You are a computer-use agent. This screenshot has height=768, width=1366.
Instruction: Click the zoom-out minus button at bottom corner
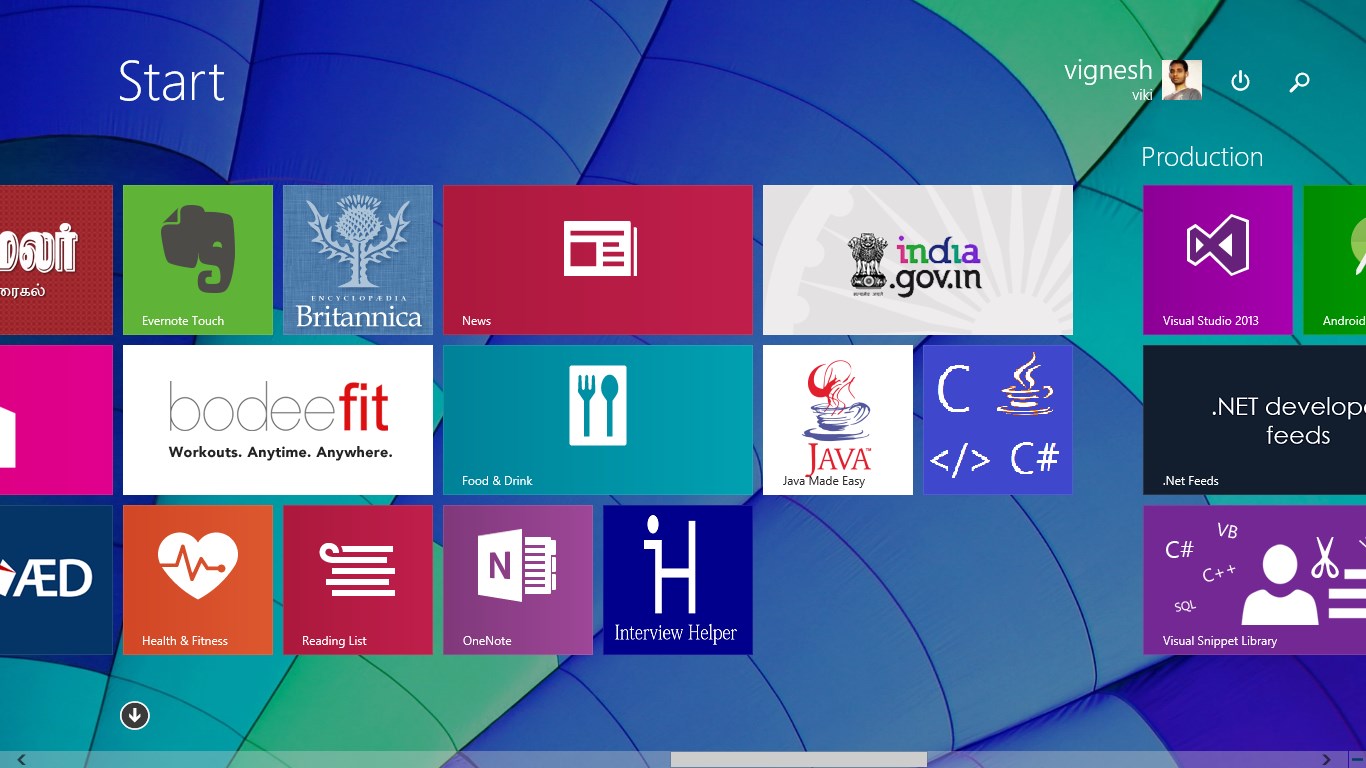point(1356,760)
